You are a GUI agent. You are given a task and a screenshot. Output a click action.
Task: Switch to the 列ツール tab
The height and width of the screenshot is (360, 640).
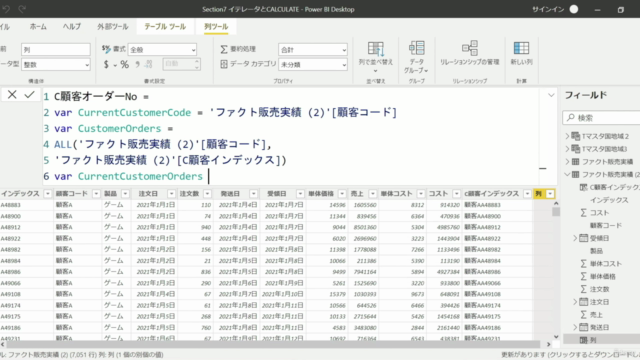[216, 27]
